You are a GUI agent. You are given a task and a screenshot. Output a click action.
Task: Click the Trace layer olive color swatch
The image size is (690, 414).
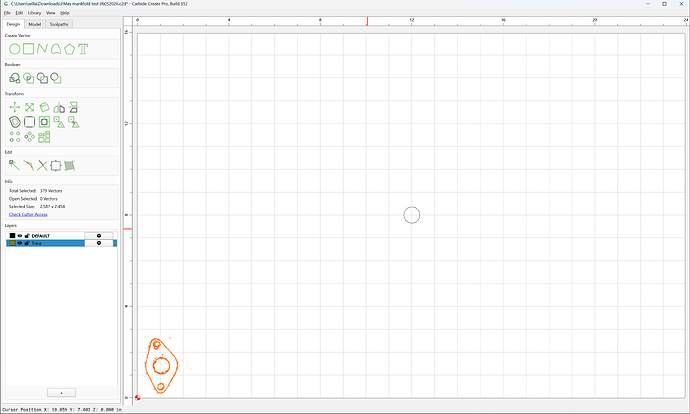click(x=12, y=243)
